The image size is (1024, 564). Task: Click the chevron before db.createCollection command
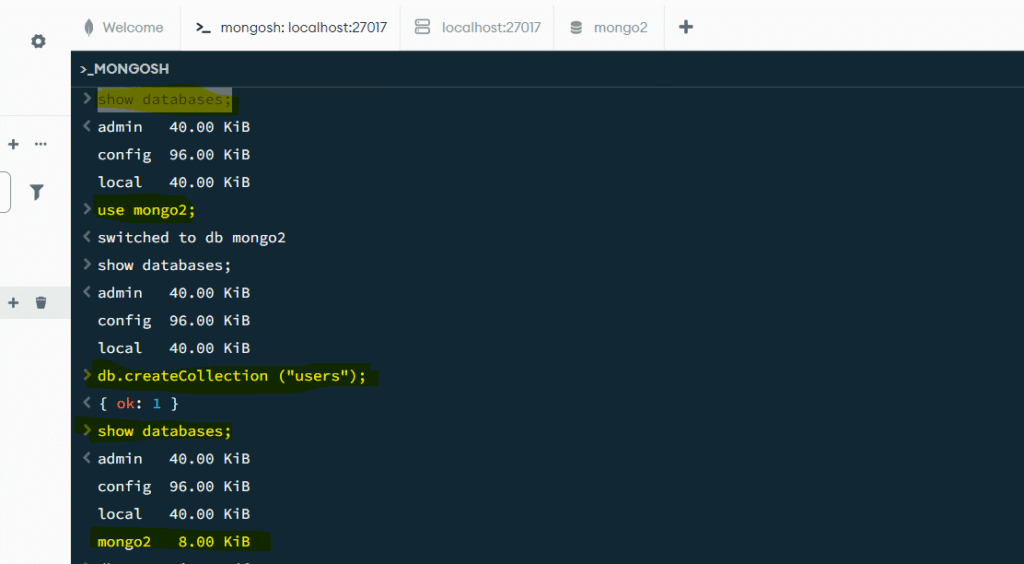(87, 375)
